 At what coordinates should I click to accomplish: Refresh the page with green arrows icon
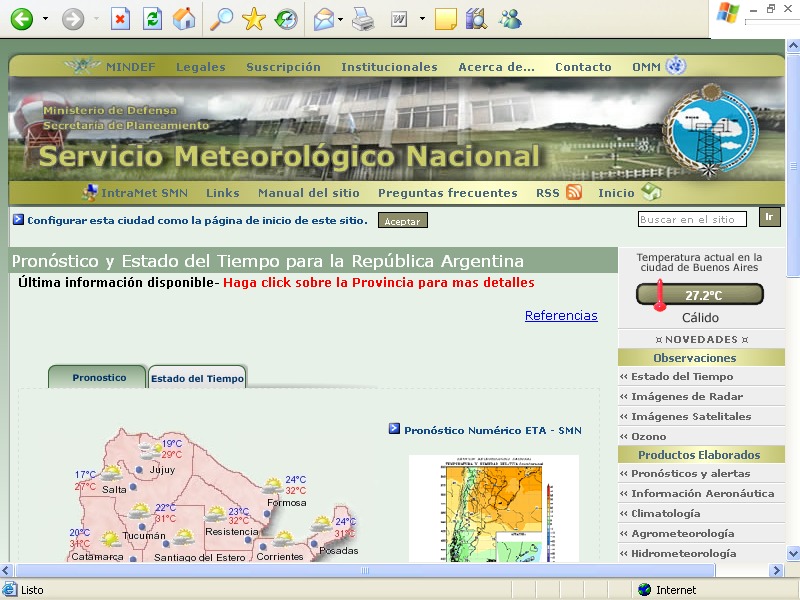152,19
